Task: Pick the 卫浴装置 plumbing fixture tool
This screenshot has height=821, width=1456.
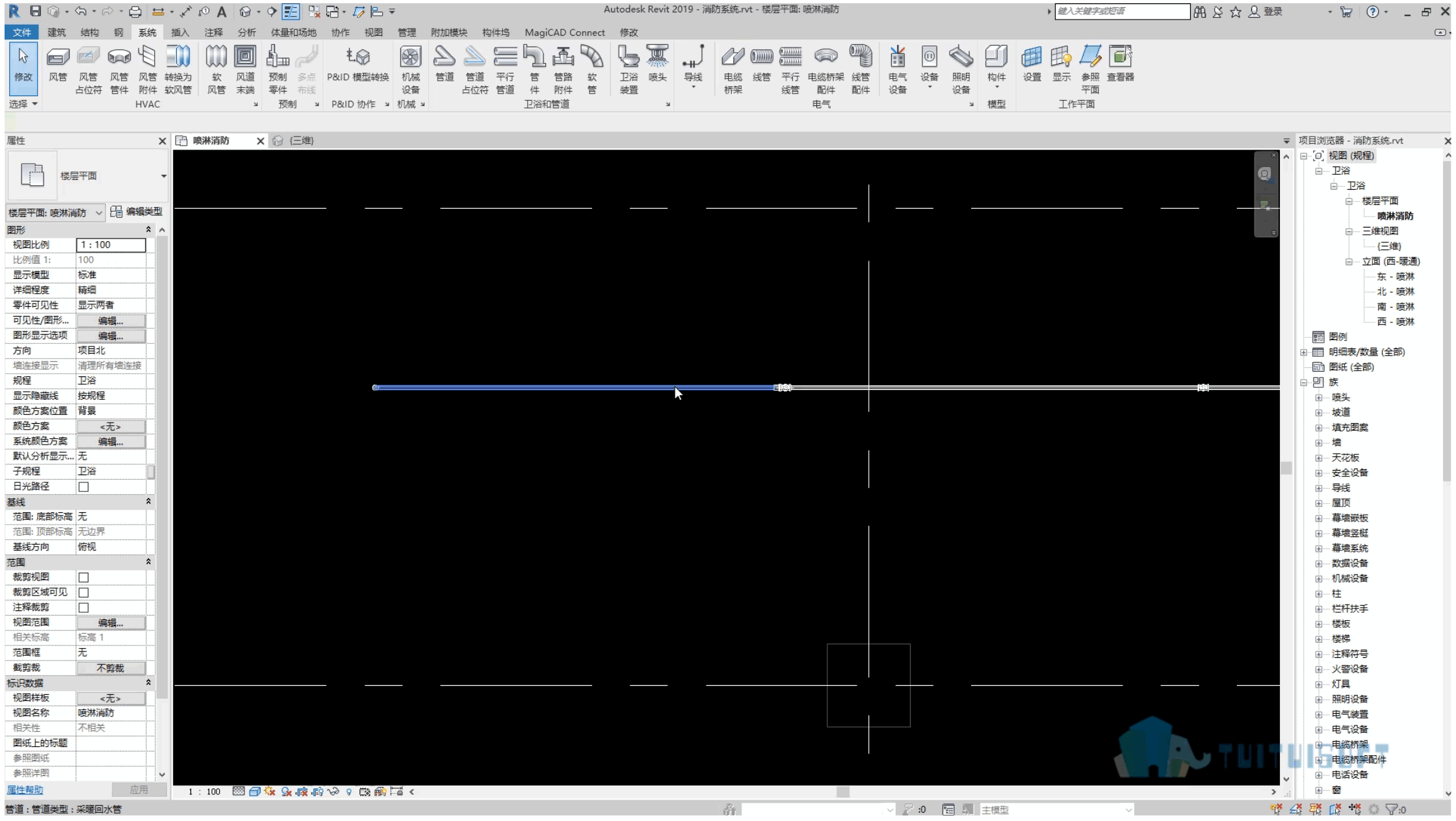Action: point(629,70)
